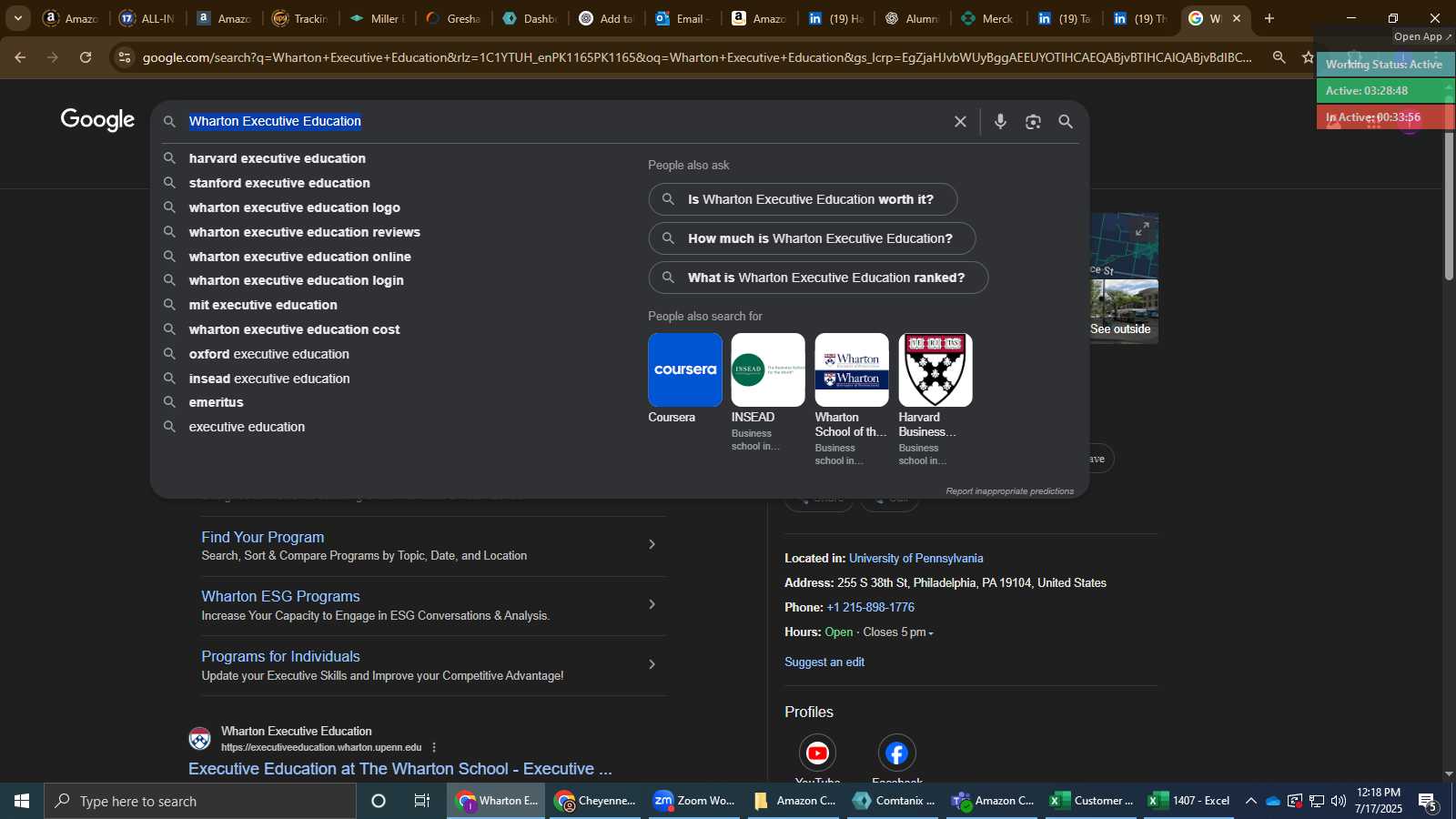Expand the map thumbnail view

click(1142, 228)
